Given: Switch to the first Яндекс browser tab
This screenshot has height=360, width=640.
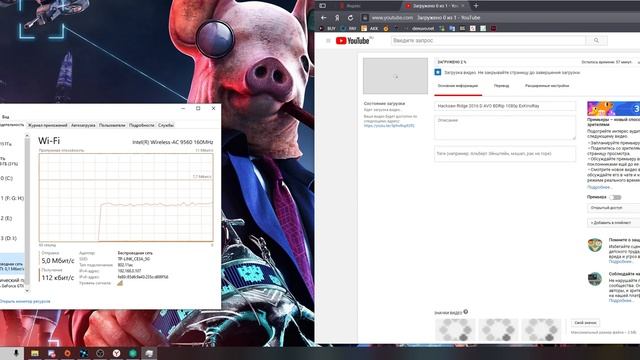Looking at the screenshot, I should pos(353,6).
